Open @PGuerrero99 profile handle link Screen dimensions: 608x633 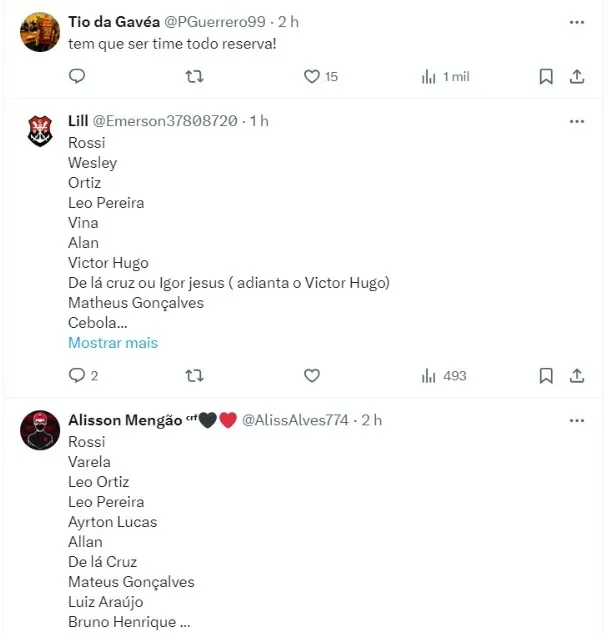pos(210,22)
